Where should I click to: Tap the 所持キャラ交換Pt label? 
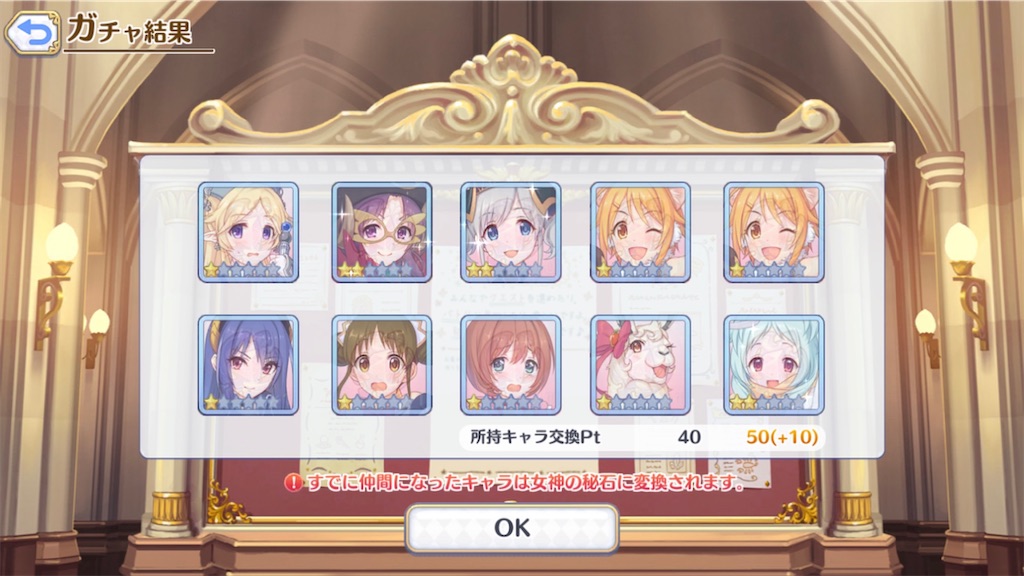pyautogui.click(x=535, y=437)
